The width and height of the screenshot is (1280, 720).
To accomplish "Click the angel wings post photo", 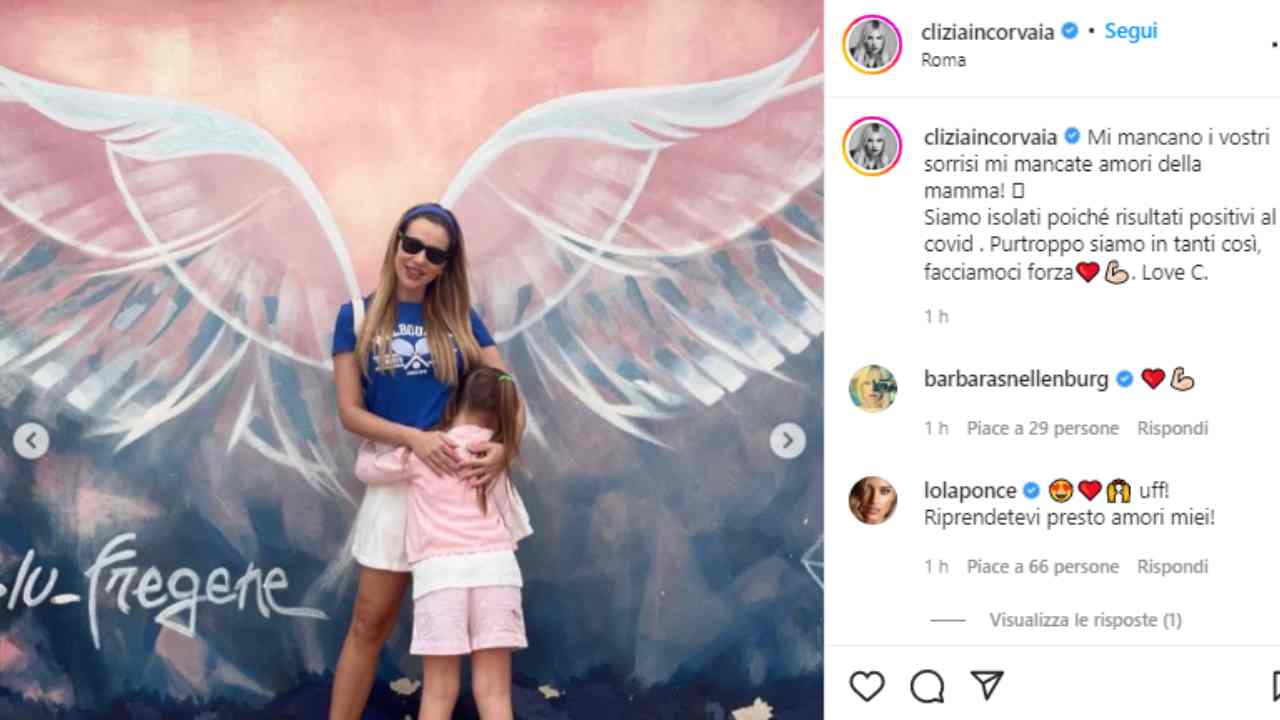I will pyautogui.click(x=411, y=360).
